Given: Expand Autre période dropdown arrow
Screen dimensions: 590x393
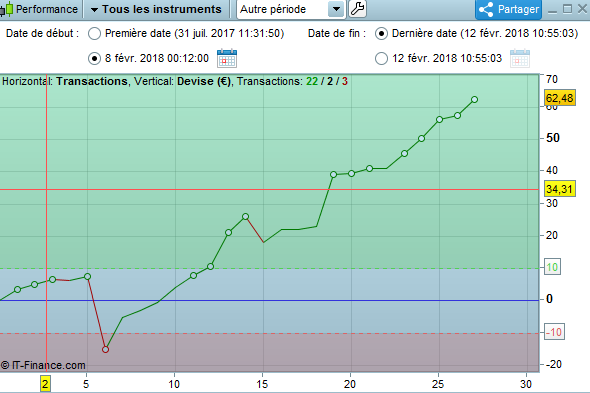Looking at the screenshot, I should pos(336,9).
